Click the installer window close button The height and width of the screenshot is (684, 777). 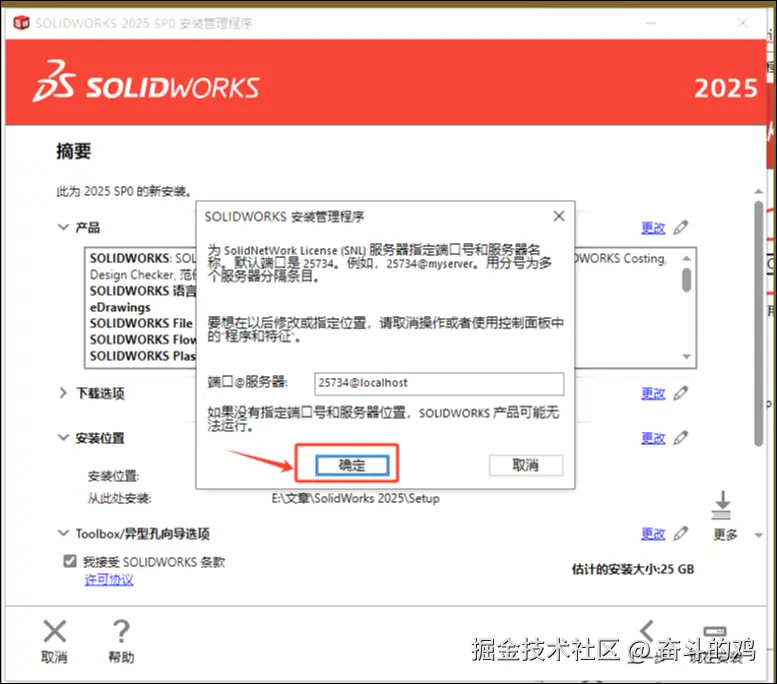point(742,23)
